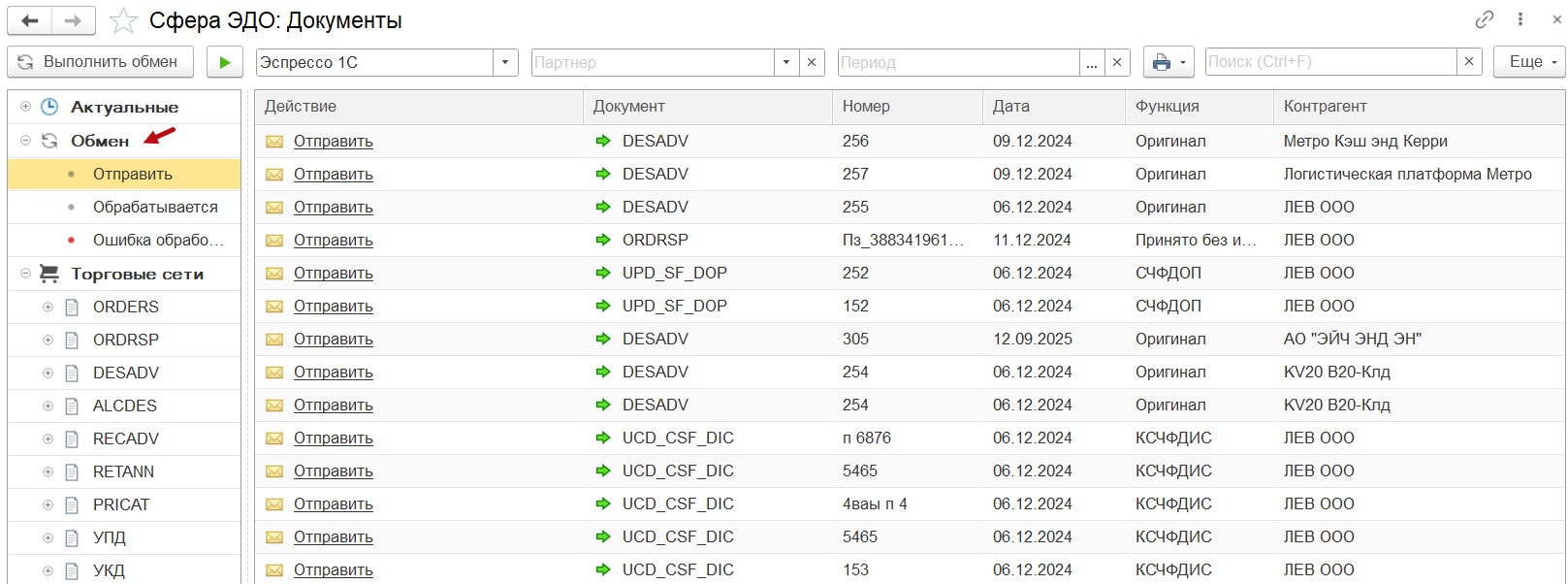Image resolution: width=1568 pixels, height=584 pixels.
Task: Click Отправить link for DESADV 257
Action: pyautogui.click(x=333, y=174)
